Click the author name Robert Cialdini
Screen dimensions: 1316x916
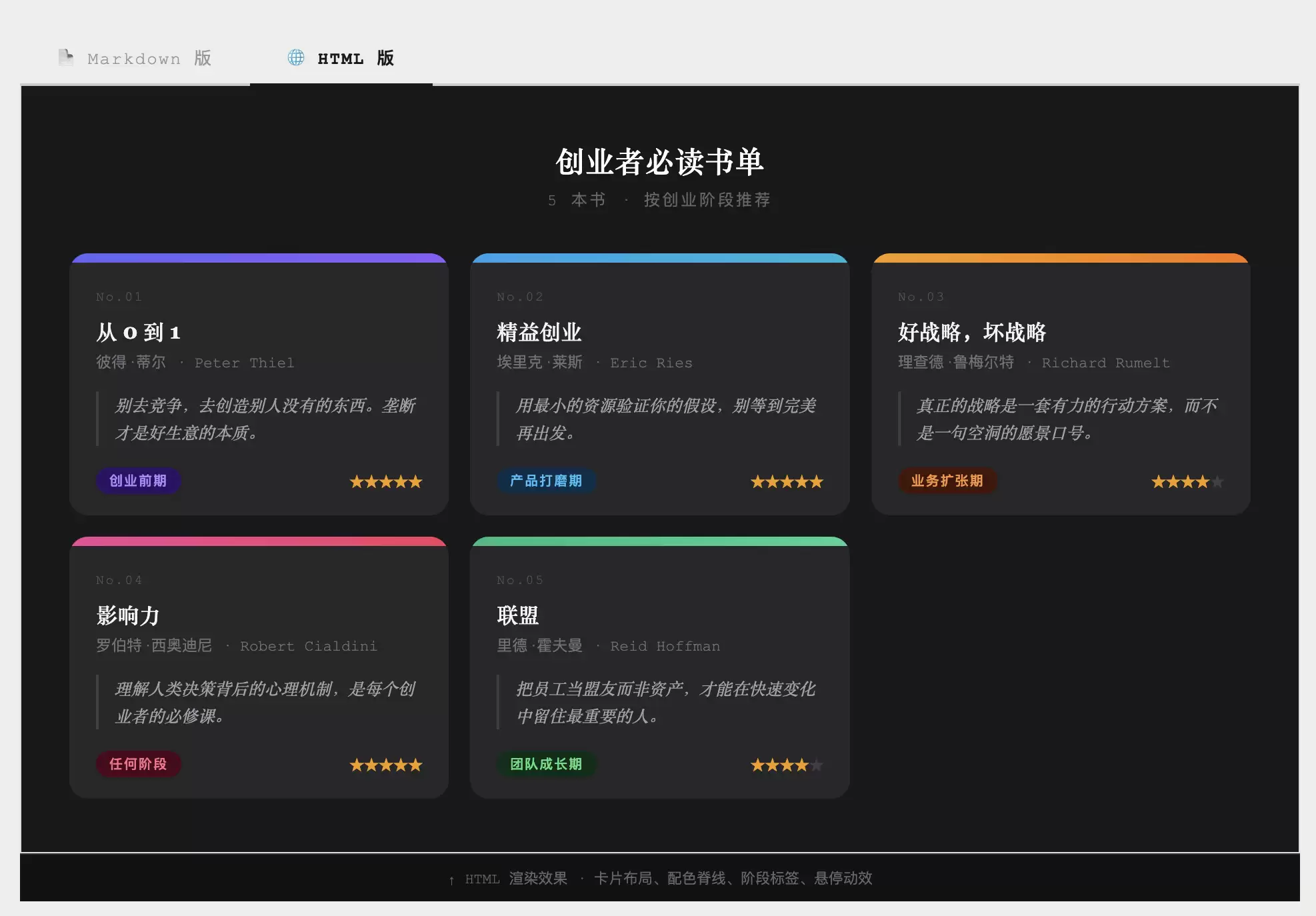(308, 646)
